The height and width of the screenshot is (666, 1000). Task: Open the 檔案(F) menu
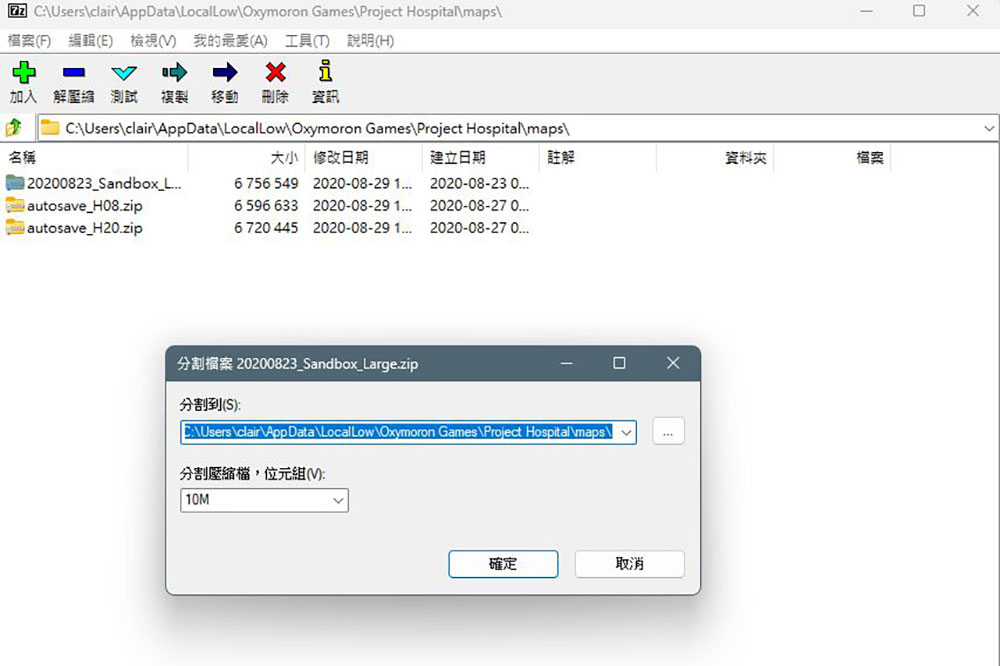coord(29,41)
